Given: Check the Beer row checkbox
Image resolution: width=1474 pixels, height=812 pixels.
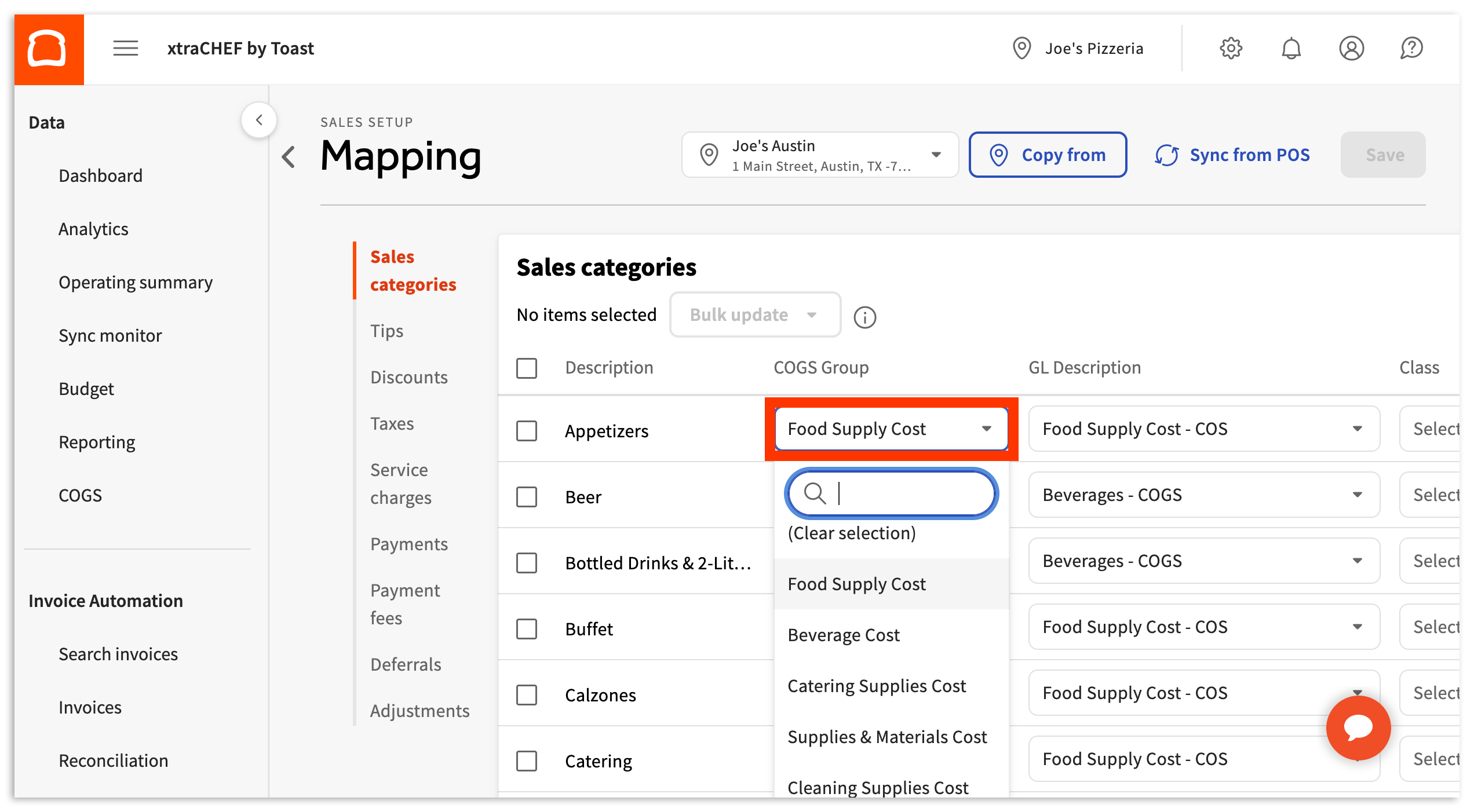Looking at the screenshot, I should tap(526, 496).
